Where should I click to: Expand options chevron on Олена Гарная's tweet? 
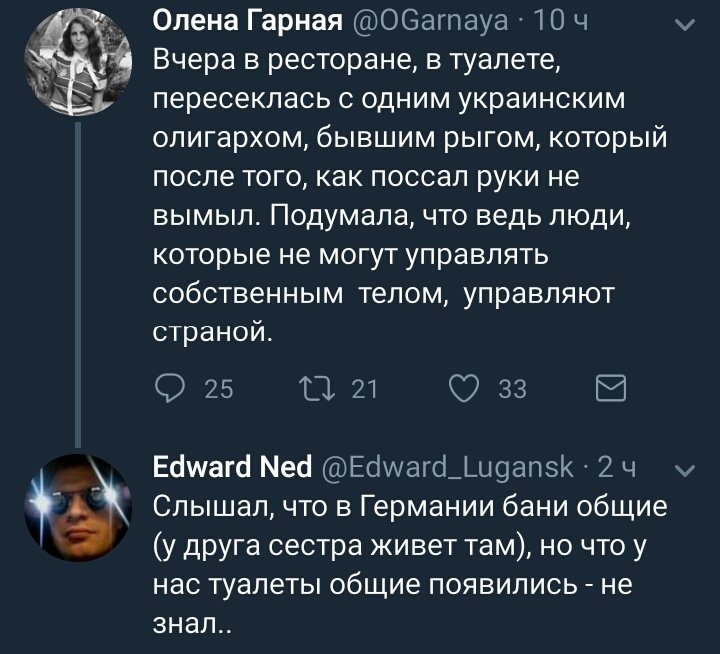point(685,25)
